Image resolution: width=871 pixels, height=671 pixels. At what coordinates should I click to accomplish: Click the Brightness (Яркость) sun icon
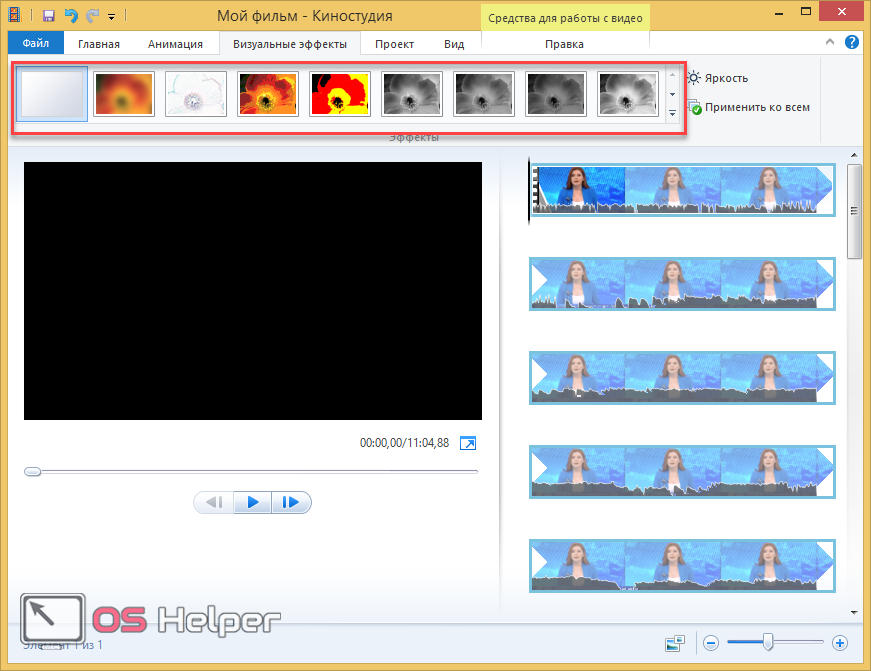click(694, 78)
